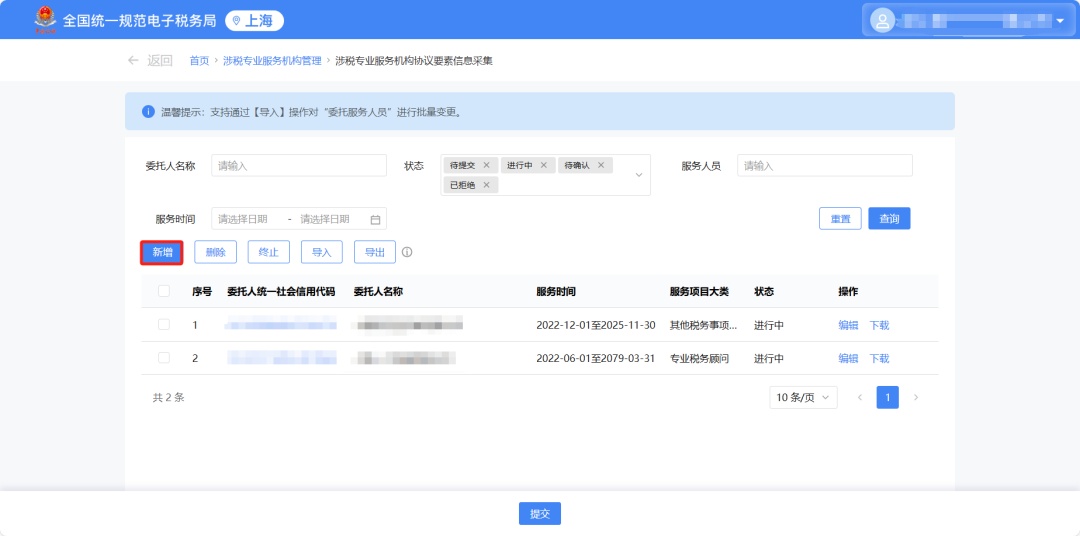This screenshot has width=1080, height=536.
Task: Expand the 状态 multi-select dropdown
Action: coord(639,175)
